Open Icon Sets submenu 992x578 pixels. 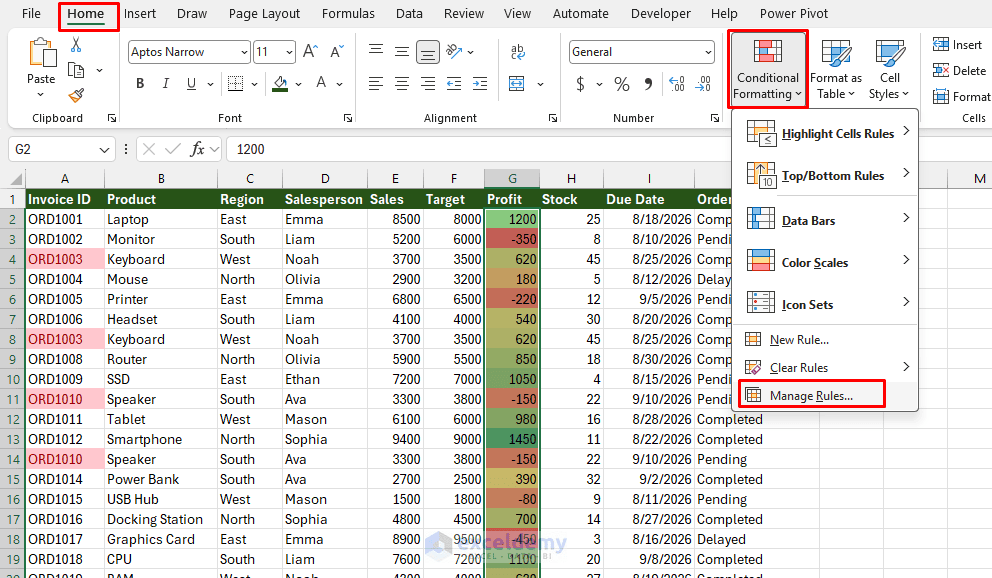tap(825, 304)
